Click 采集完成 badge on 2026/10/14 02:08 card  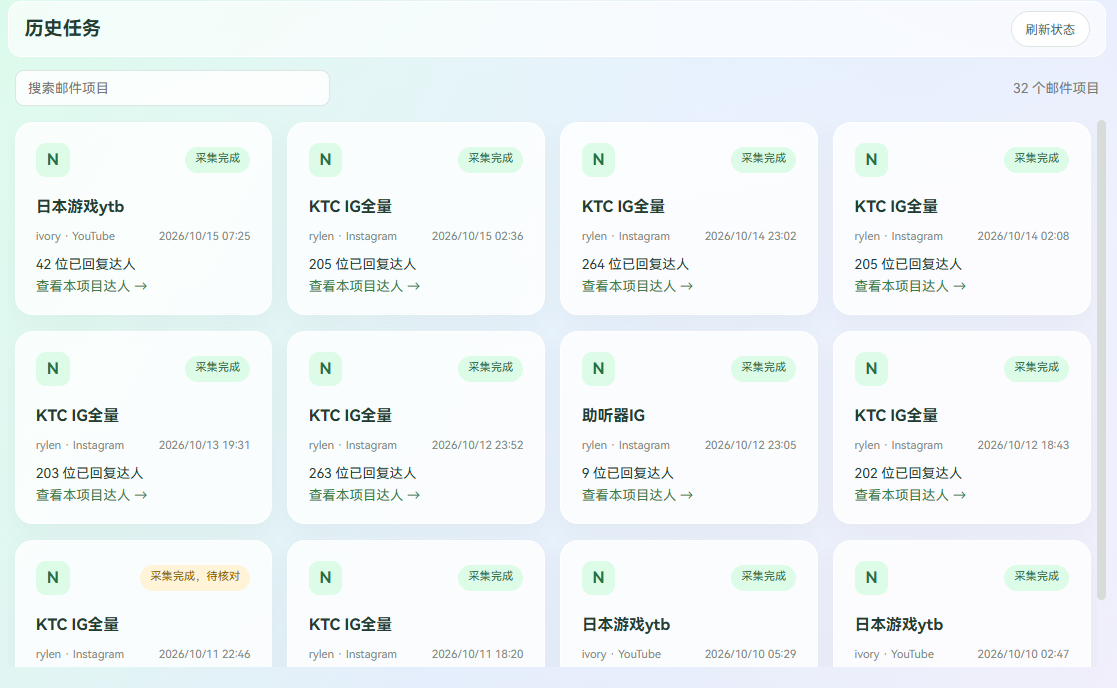(1037, 159)
